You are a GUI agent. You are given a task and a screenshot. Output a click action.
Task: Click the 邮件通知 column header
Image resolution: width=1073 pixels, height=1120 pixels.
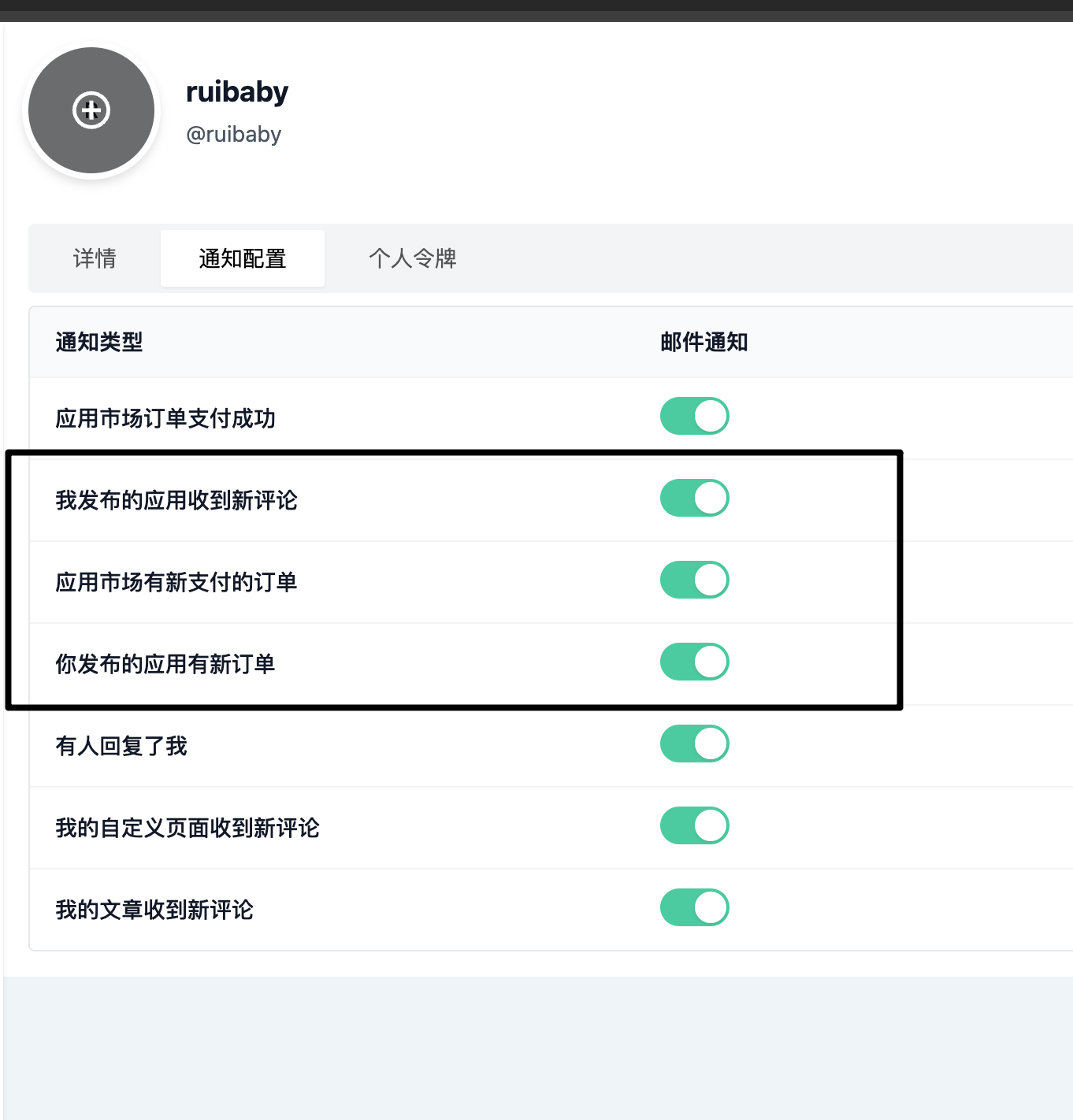(x=704, y=342)
